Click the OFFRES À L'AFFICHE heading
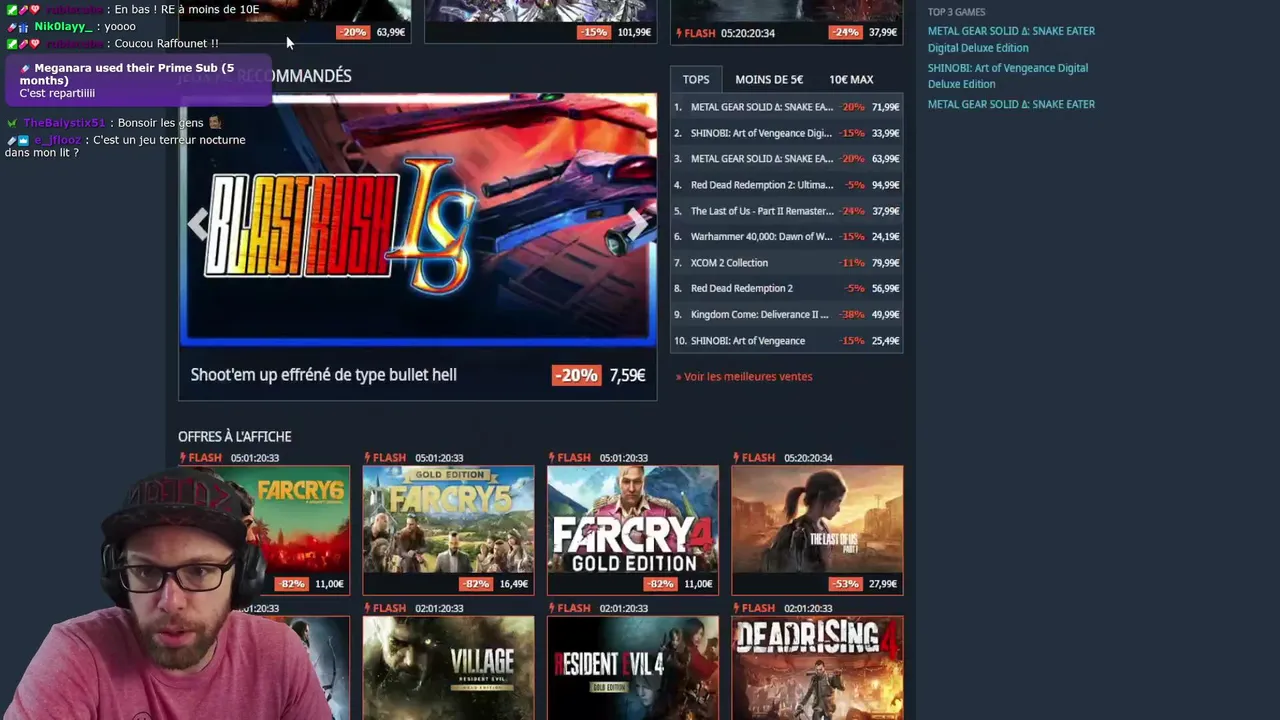The height and width of the screenshot is (720, 1280). [235, 437]
